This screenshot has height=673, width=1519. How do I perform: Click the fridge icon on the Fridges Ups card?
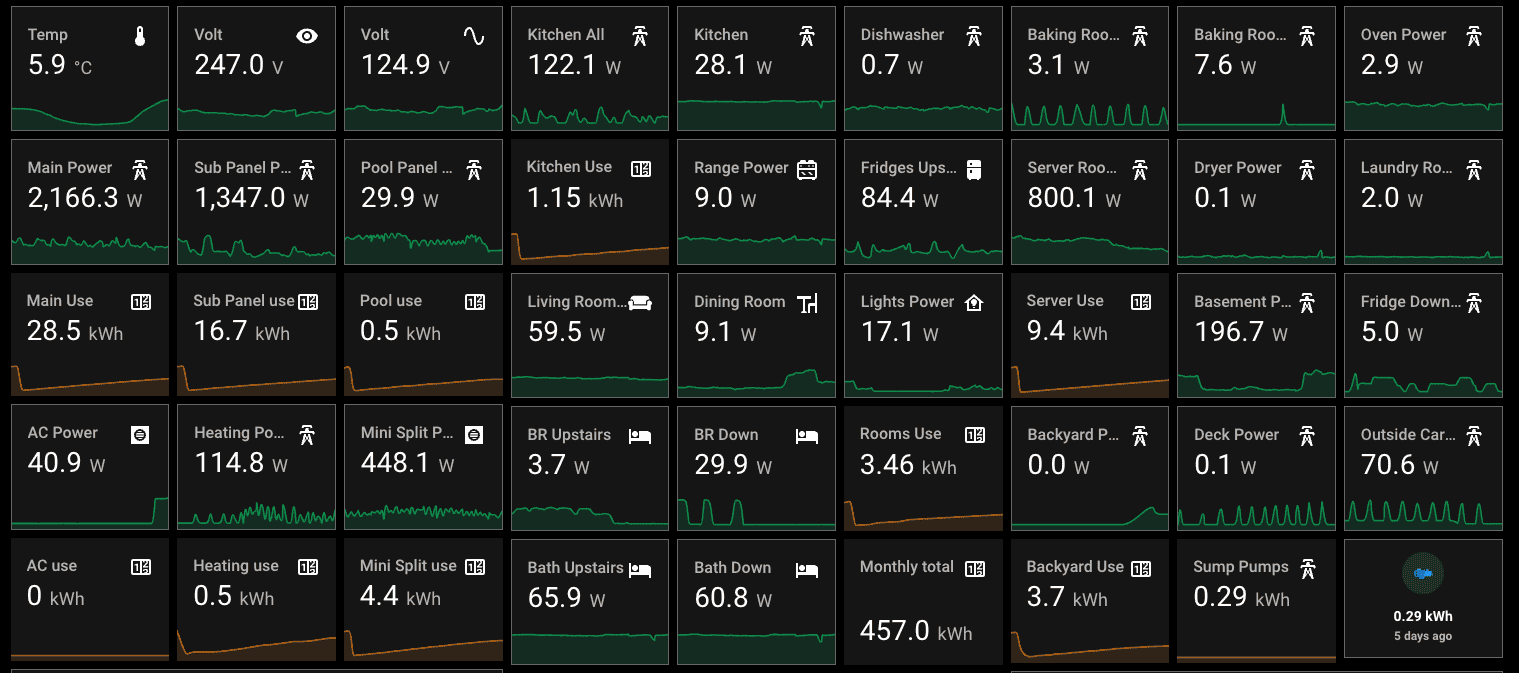click(973, 169)
